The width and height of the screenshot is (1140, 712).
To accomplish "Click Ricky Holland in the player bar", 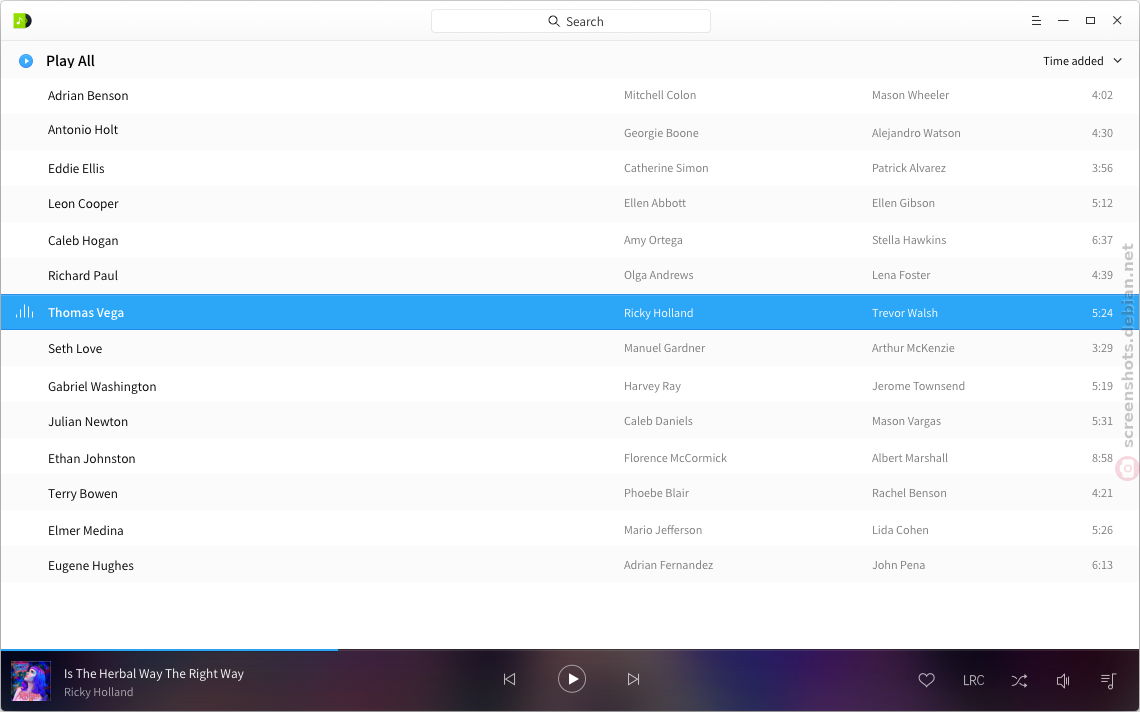I will pyautogui.click(x=98, y=692).
